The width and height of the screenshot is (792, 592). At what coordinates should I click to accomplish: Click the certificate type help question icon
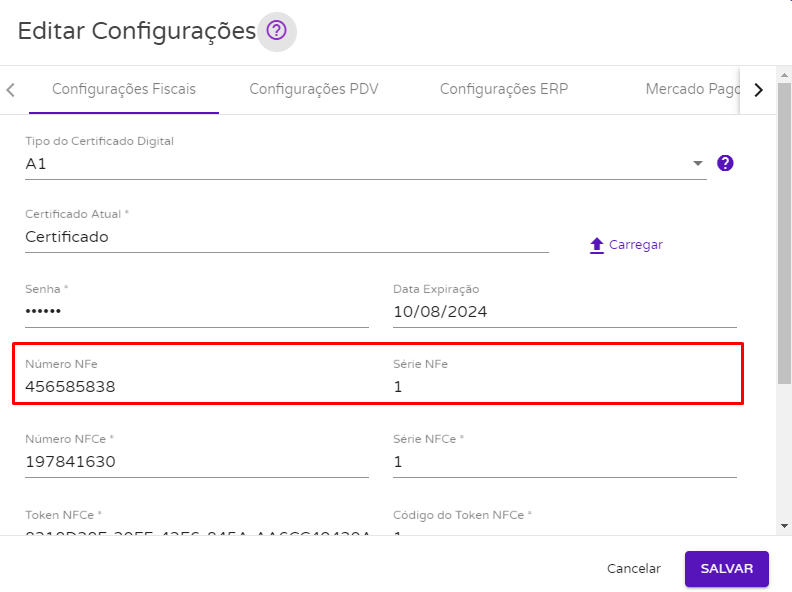pos(725,163)
